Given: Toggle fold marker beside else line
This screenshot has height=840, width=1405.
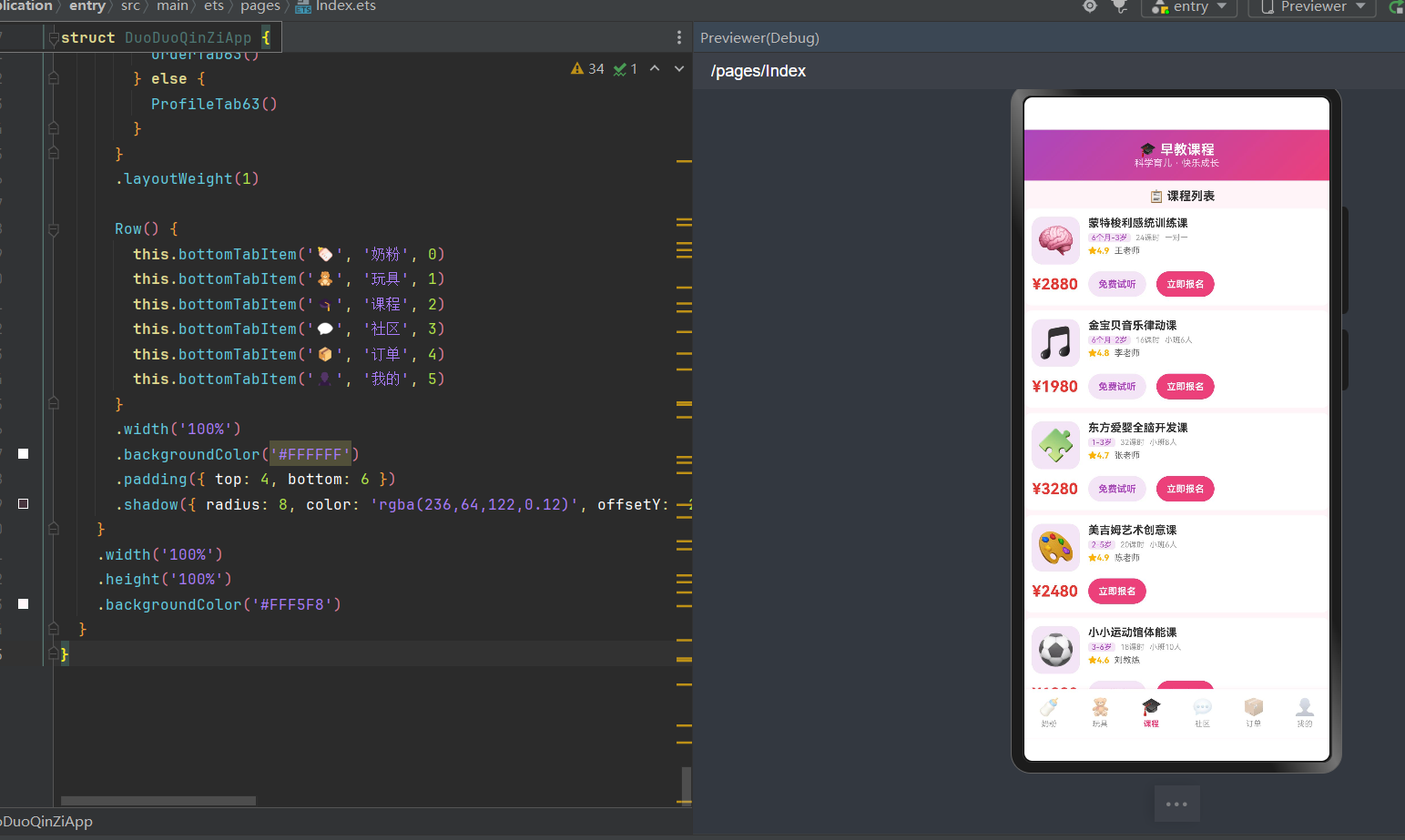Looking at the screenshot, I should point(54,78).
